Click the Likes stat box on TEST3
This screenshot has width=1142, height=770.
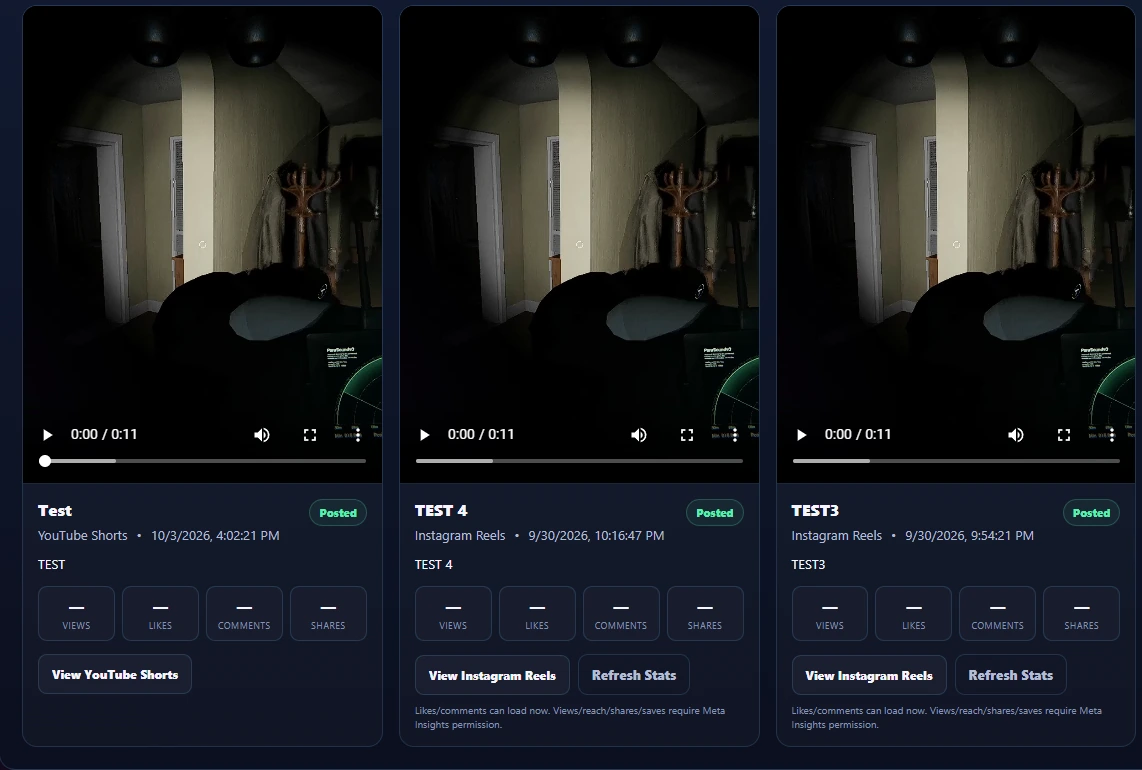(x=914, y=613)
